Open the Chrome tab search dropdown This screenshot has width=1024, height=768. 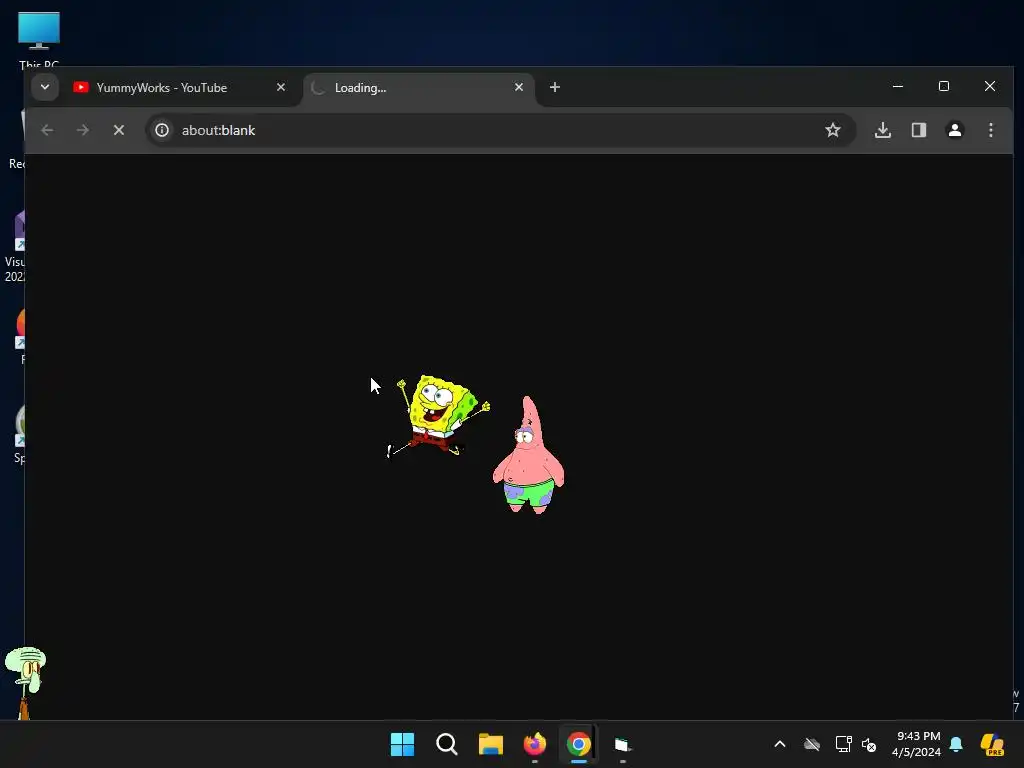45,87
